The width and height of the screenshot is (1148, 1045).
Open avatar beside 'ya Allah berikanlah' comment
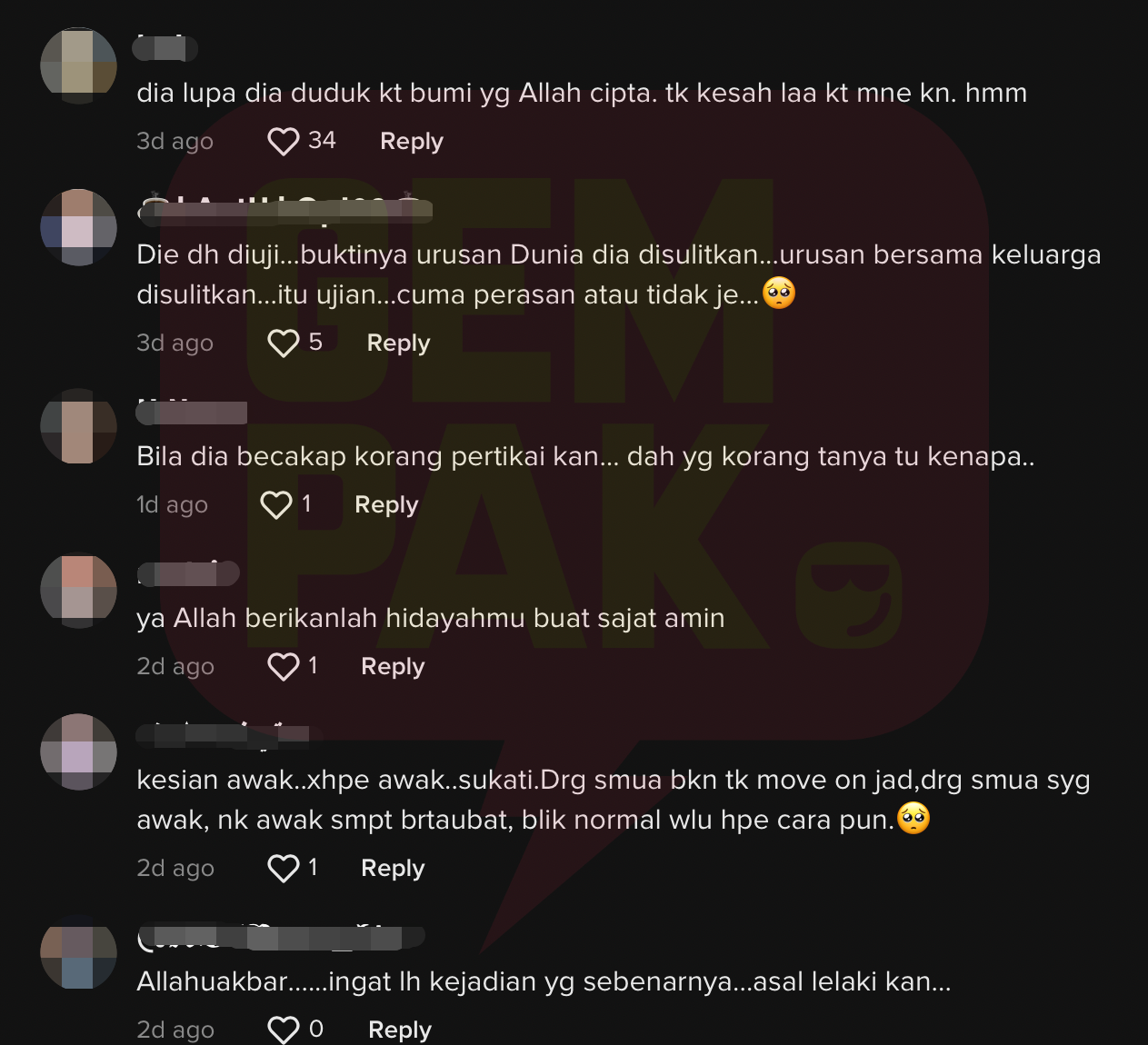tap(79, 590)
